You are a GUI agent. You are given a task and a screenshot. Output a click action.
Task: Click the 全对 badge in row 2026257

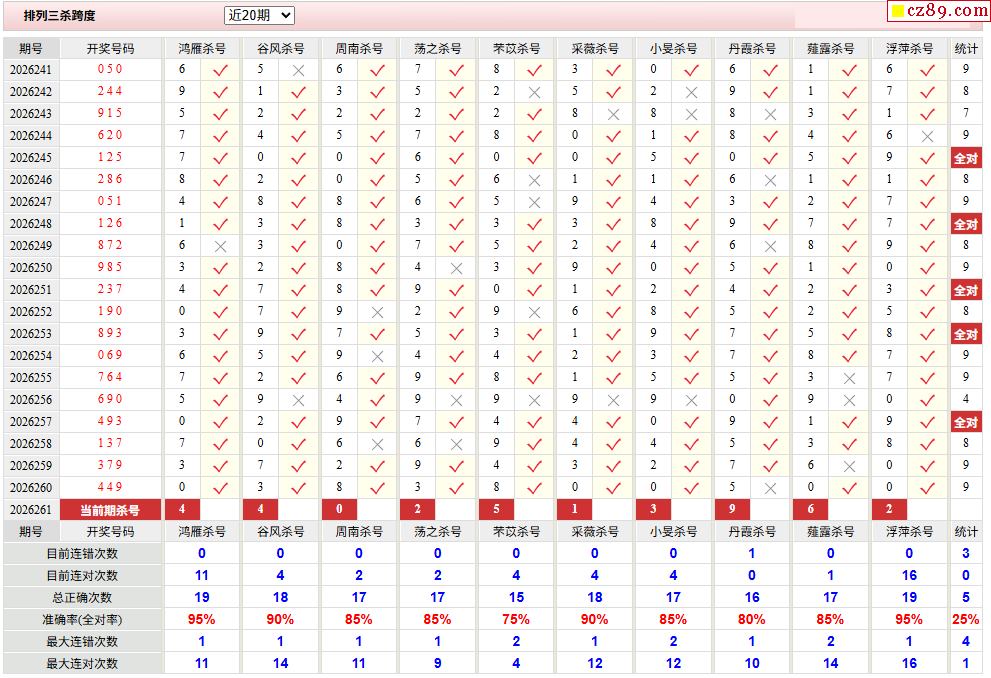coord(966,422)
